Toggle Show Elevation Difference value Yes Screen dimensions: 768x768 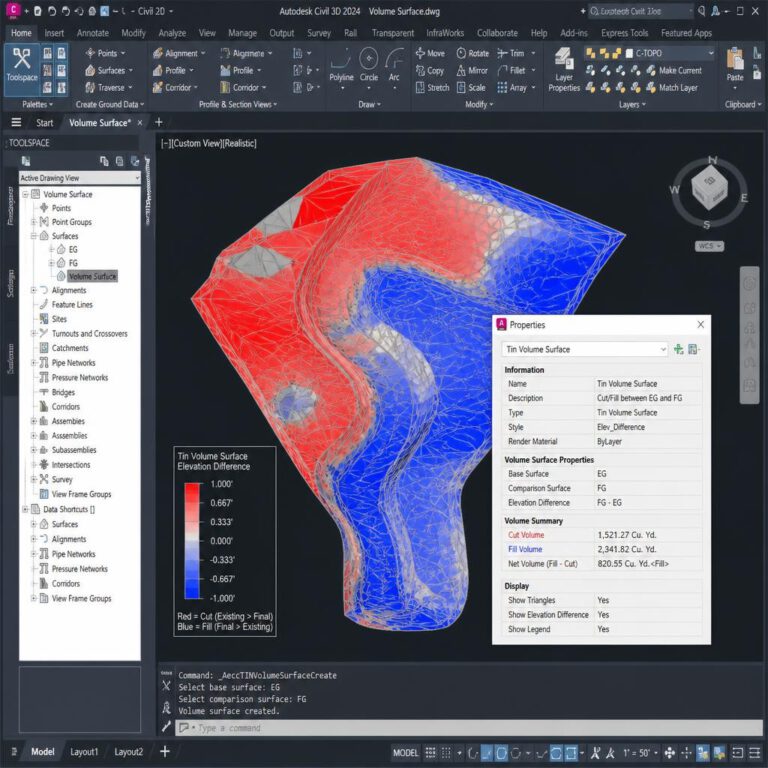(603, 615)
